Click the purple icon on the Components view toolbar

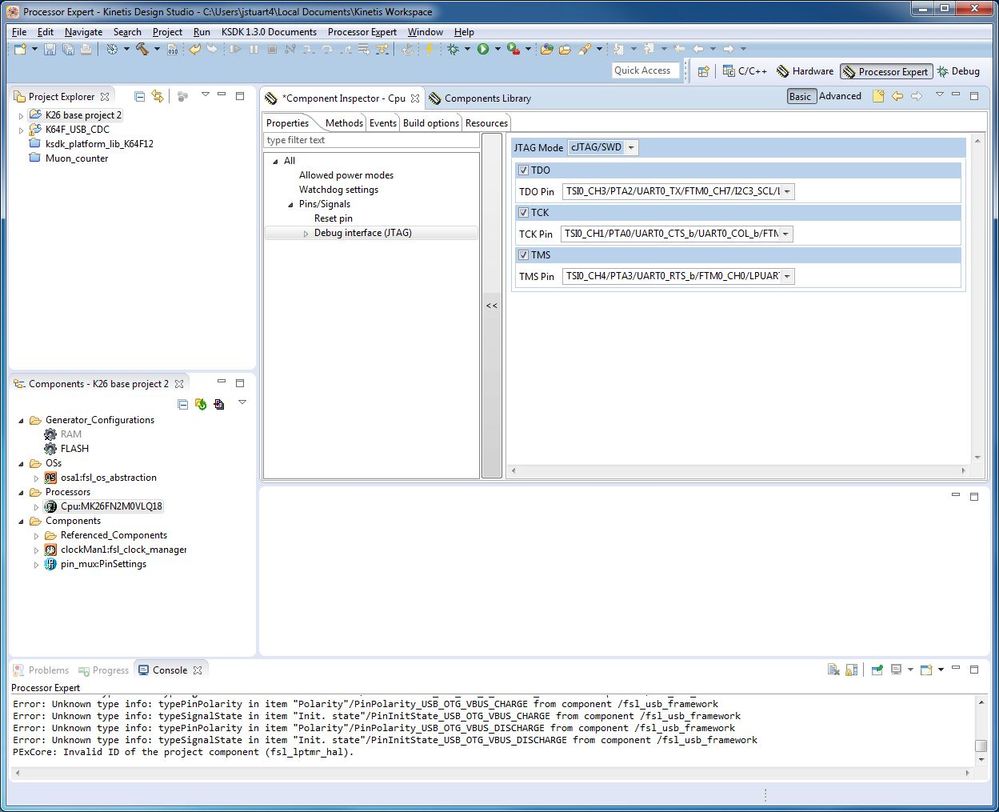tap(219, 404)
